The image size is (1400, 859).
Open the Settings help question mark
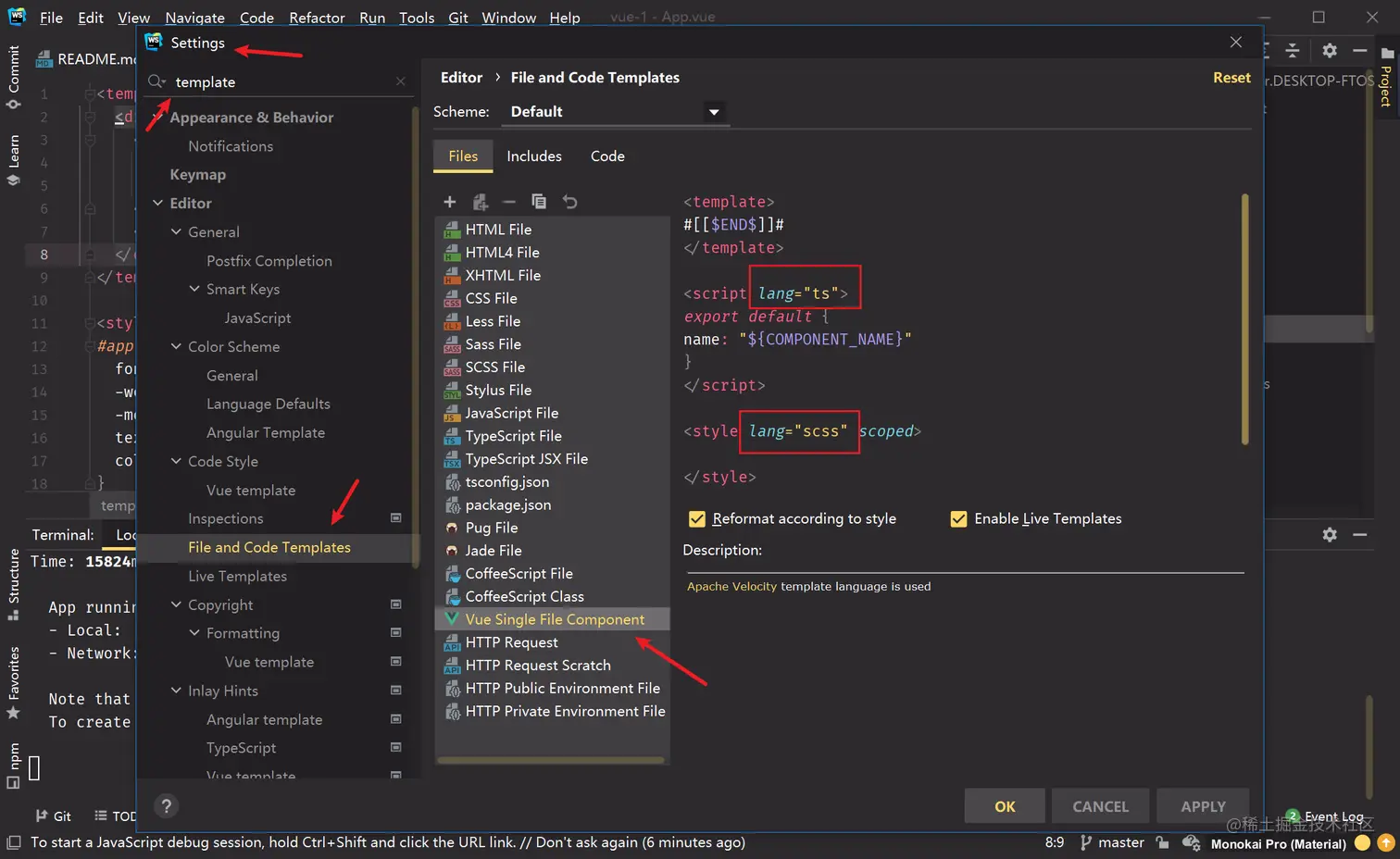(167, 806)
